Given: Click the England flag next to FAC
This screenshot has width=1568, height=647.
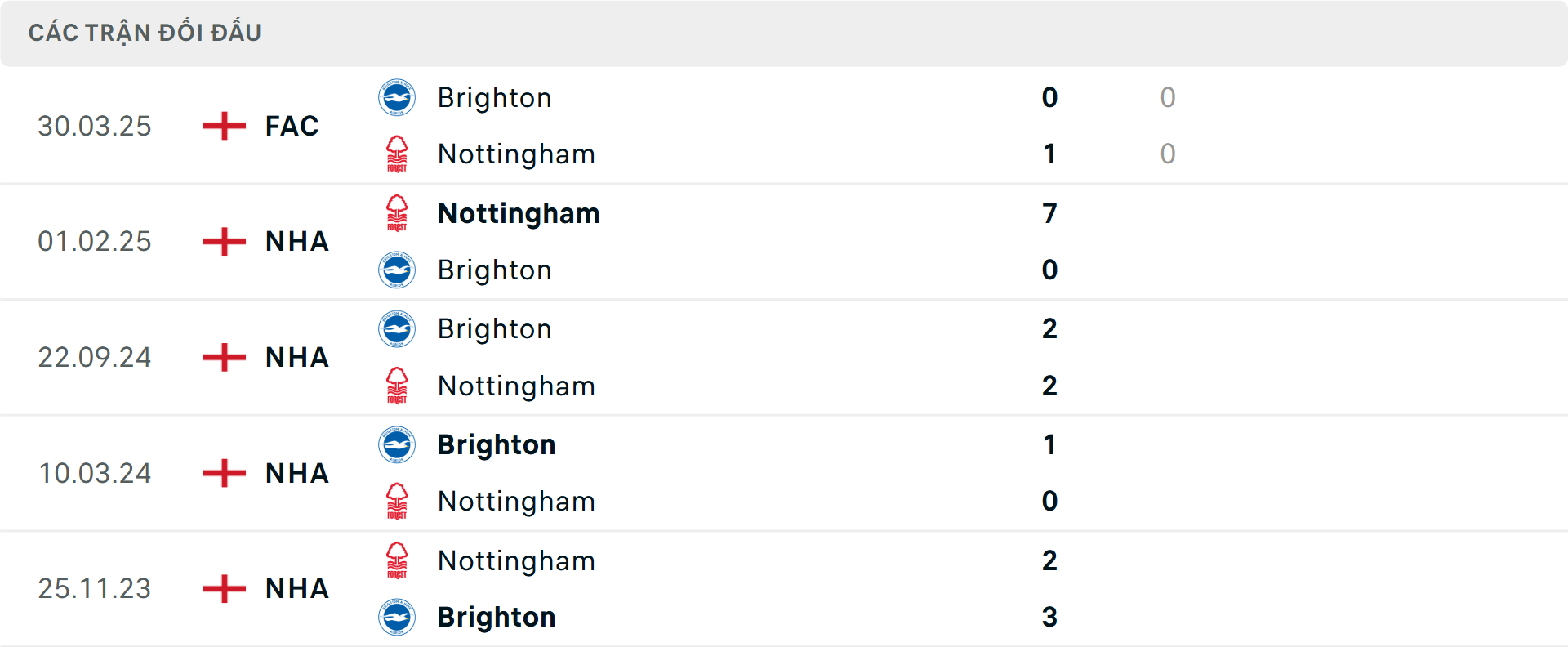Looking at the screenshot, I should [x=223, y=126].
